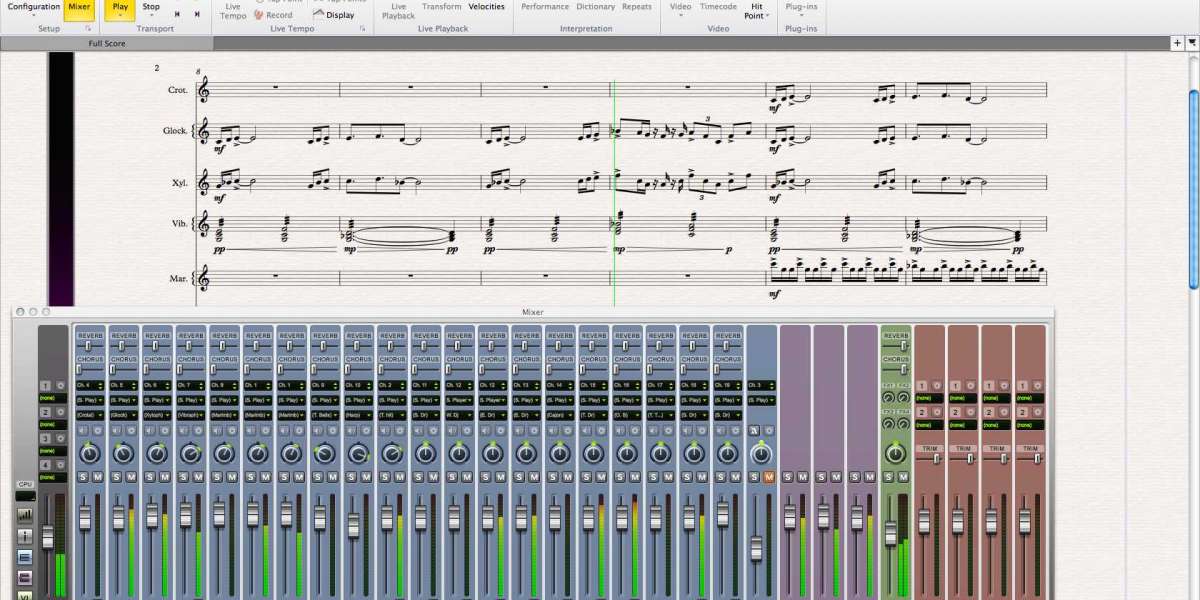
Task: Open the (Xyloph) sound dropdown
Action: pyautogui.click(x=157, y=414)
